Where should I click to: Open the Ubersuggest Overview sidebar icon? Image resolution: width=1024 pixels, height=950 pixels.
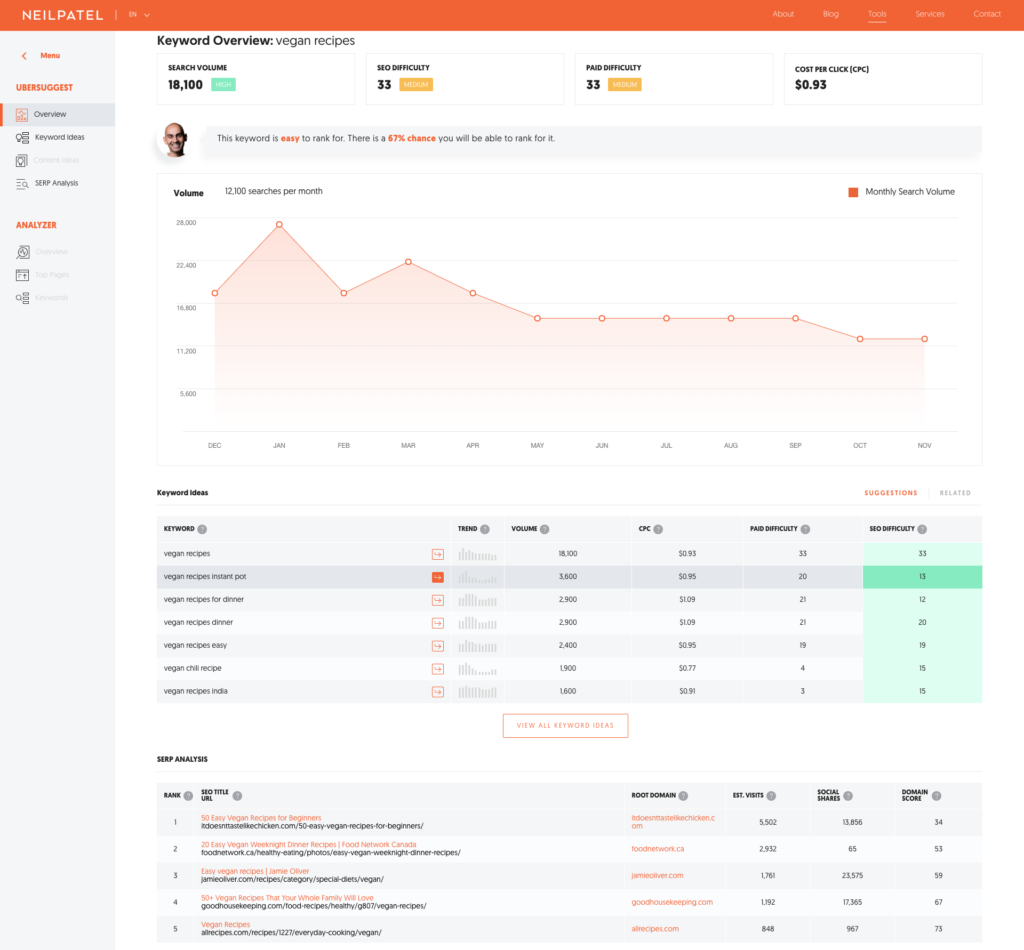(22, 115)
